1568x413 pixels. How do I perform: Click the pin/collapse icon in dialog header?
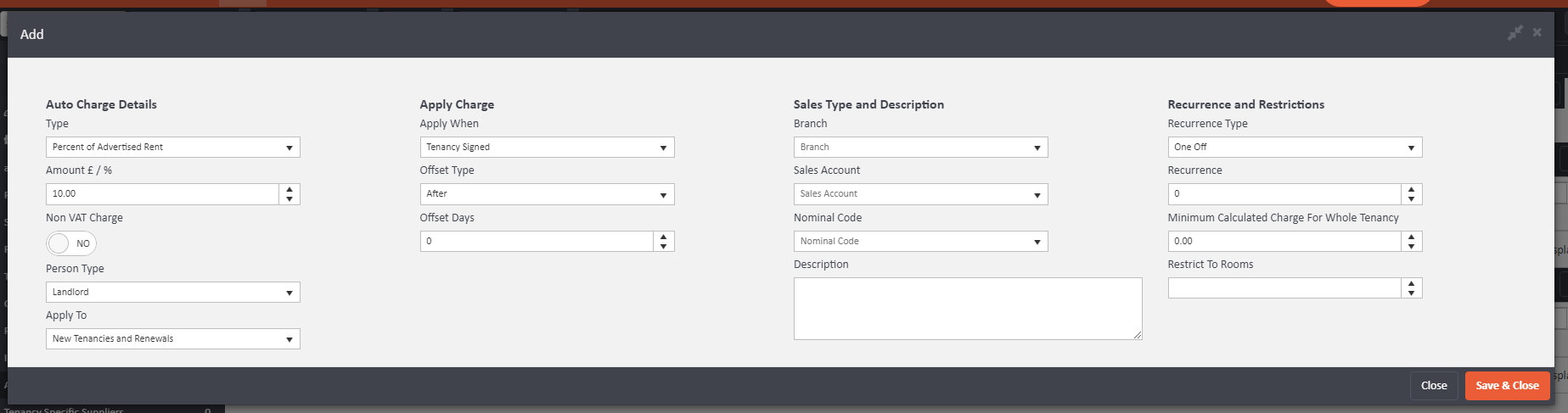click(x=1515, y=33)
